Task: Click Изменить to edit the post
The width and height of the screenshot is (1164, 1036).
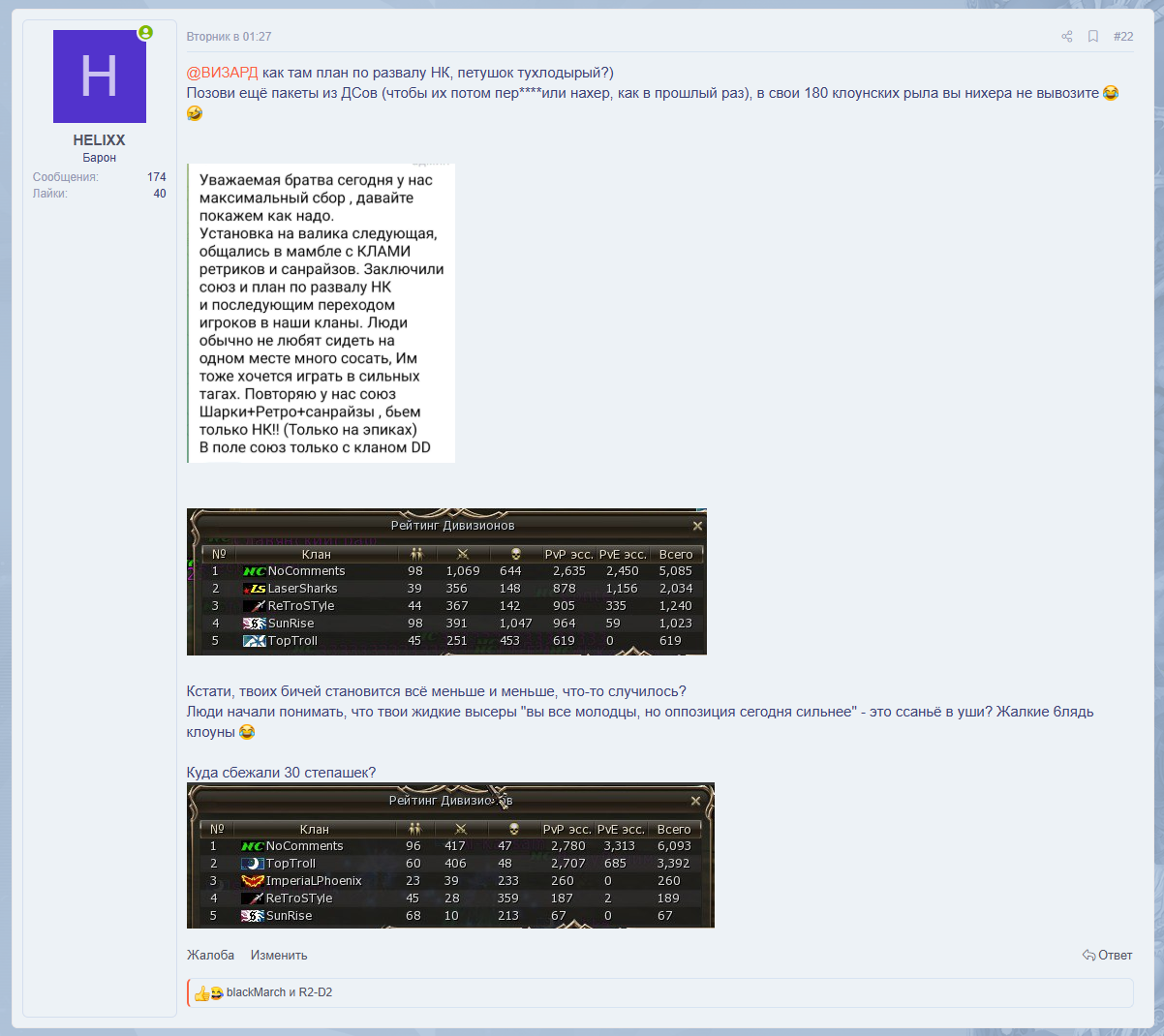Action: pyautogui.click(x=279, y=956)
